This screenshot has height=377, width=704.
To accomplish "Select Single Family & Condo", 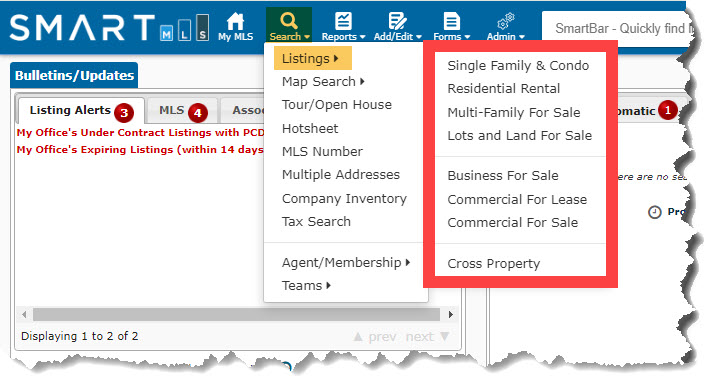I will pos(518,66).
